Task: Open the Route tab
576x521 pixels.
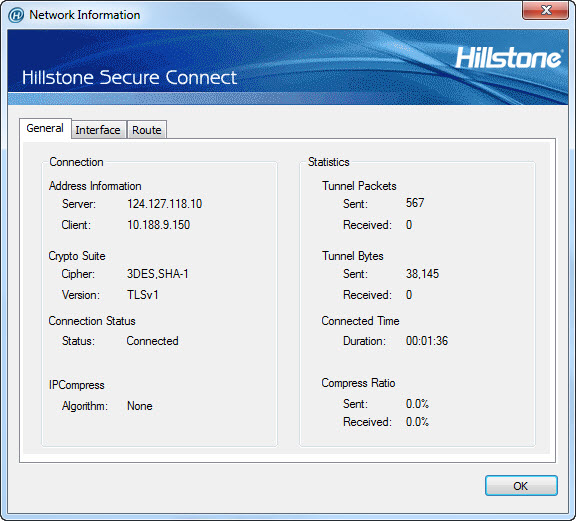Action: [x=147, y=130]
